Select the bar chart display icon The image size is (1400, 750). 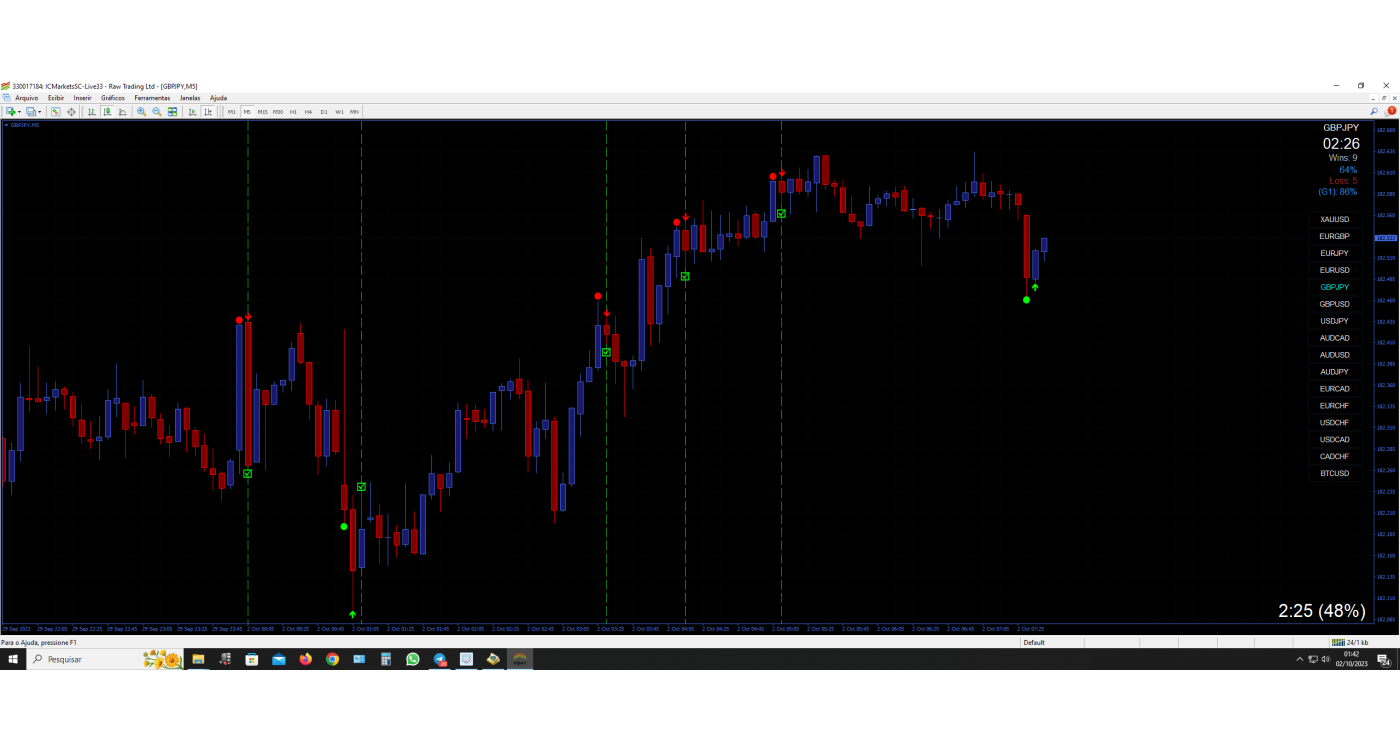[x=91, y=112]
